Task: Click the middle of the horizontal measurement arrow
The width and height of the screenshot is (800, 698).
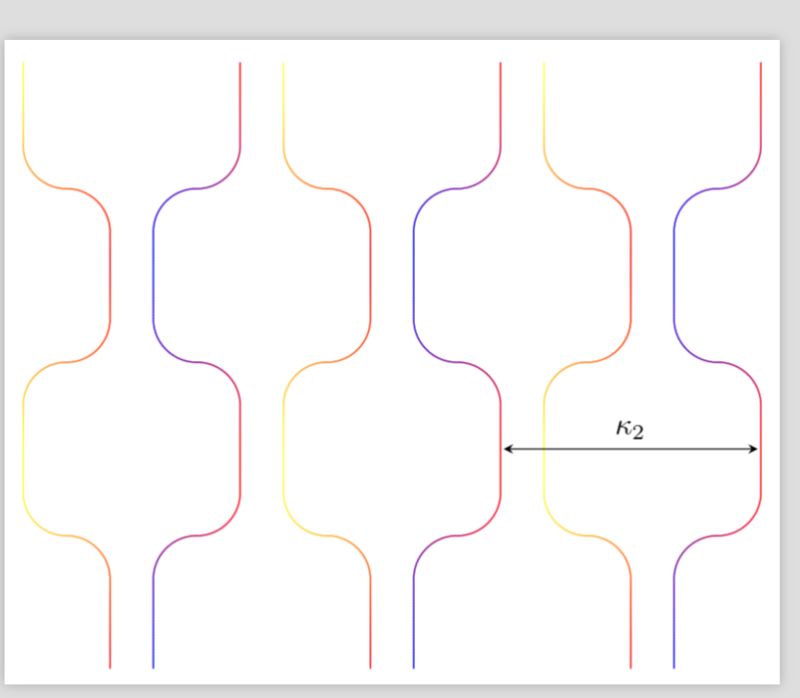Action: click(634, 448)
